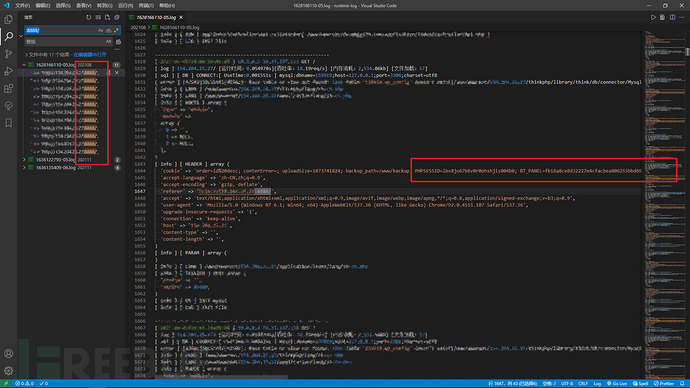
Task: Close the 1628166110-05.log editor tab
Action: point(181,18)
